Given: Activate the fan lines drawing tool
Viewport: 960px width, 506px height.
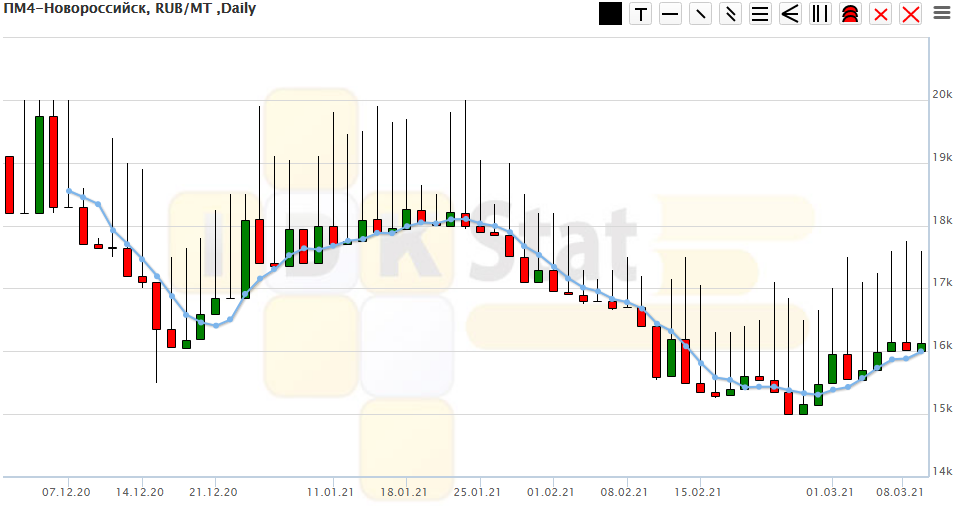Looking at the screenshot, I should (x=790, y=14).
